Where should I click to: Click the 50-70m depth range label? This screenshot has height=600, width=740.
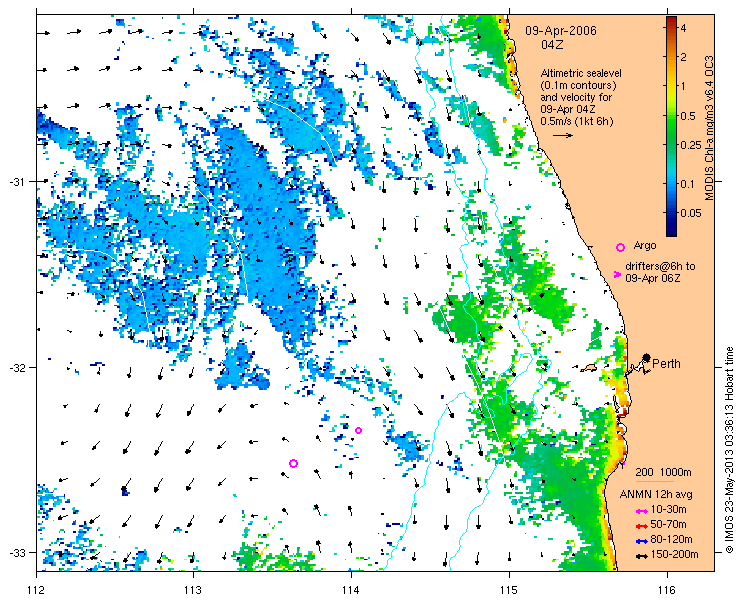[668, 525]
